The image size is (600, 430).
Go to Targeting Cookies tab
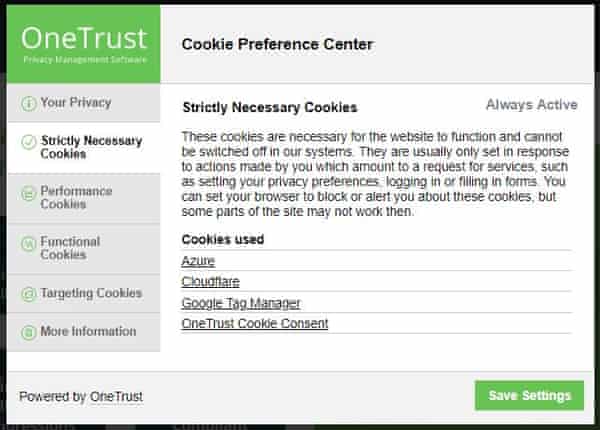click(x=84, y=293)
